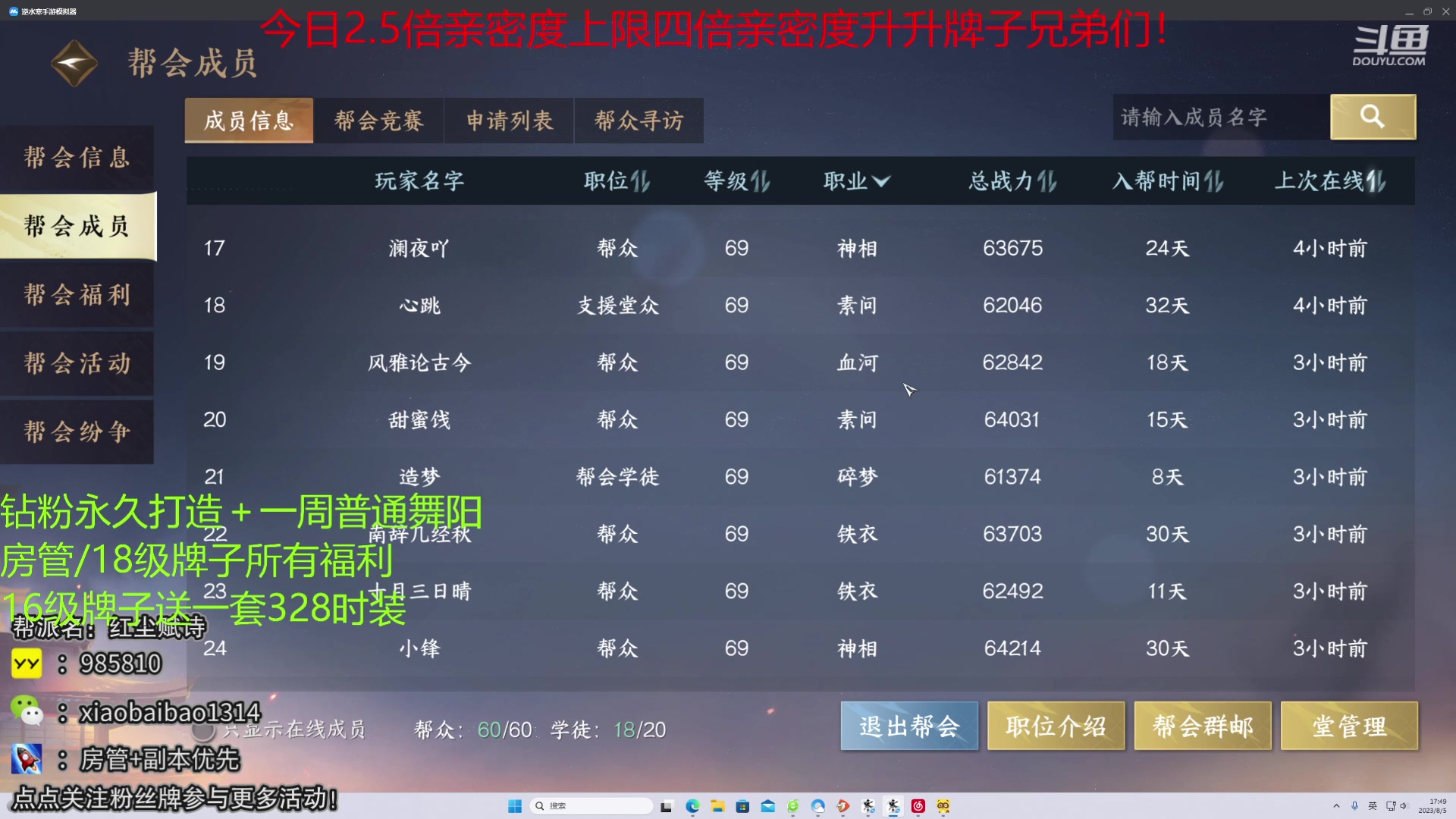Click the guild emblem back icon
The width and height of the screenshot is (1456, 819).
[74, 63]
